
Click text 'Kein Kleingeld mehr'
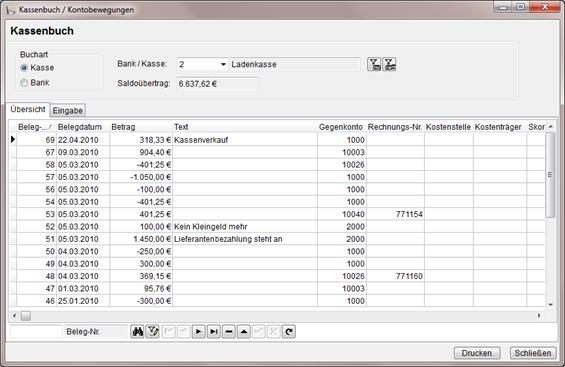pyautogui.click(x=210, y=227)
